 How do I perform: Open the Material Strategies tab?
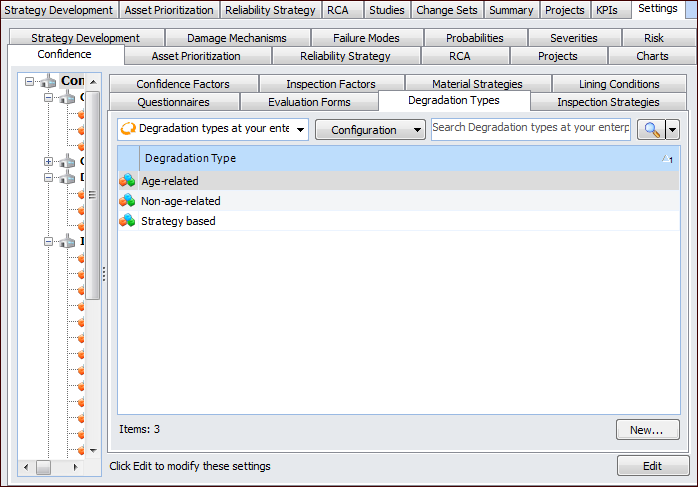[x=478, y=84]
